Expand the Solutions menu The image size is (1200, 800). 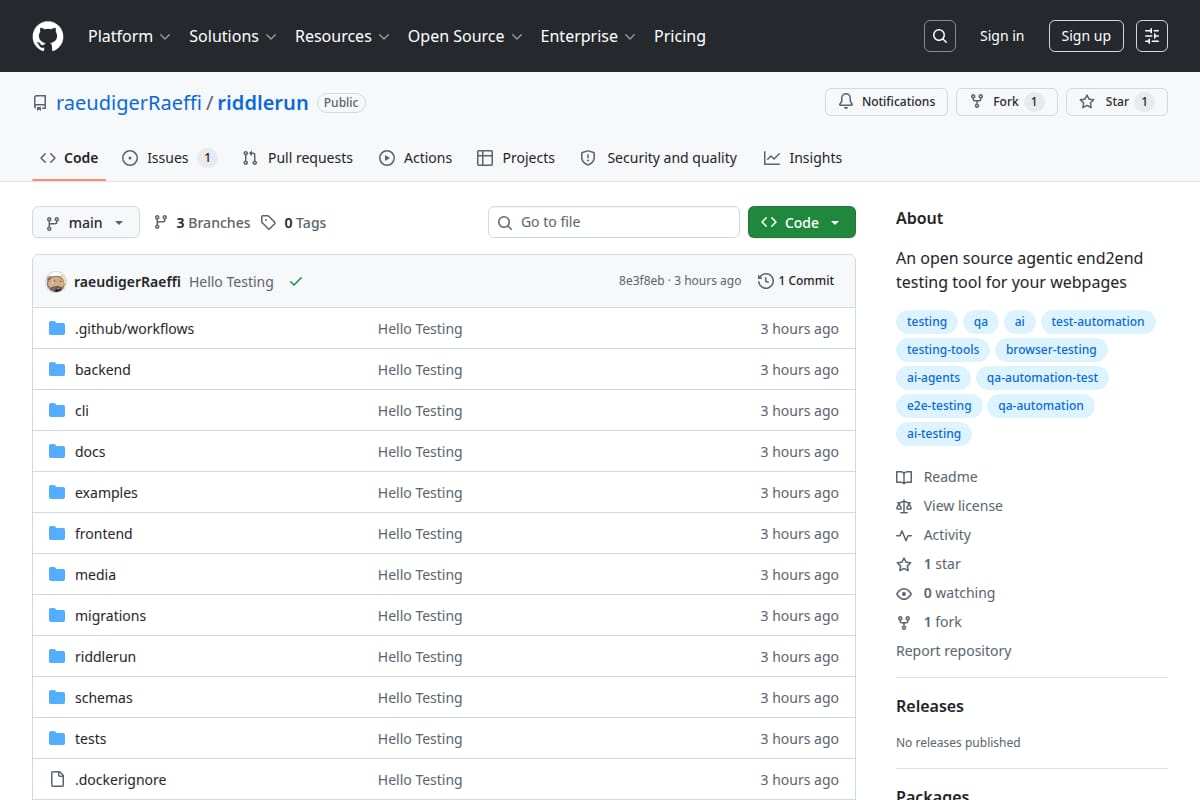click(x=232, y=36)
